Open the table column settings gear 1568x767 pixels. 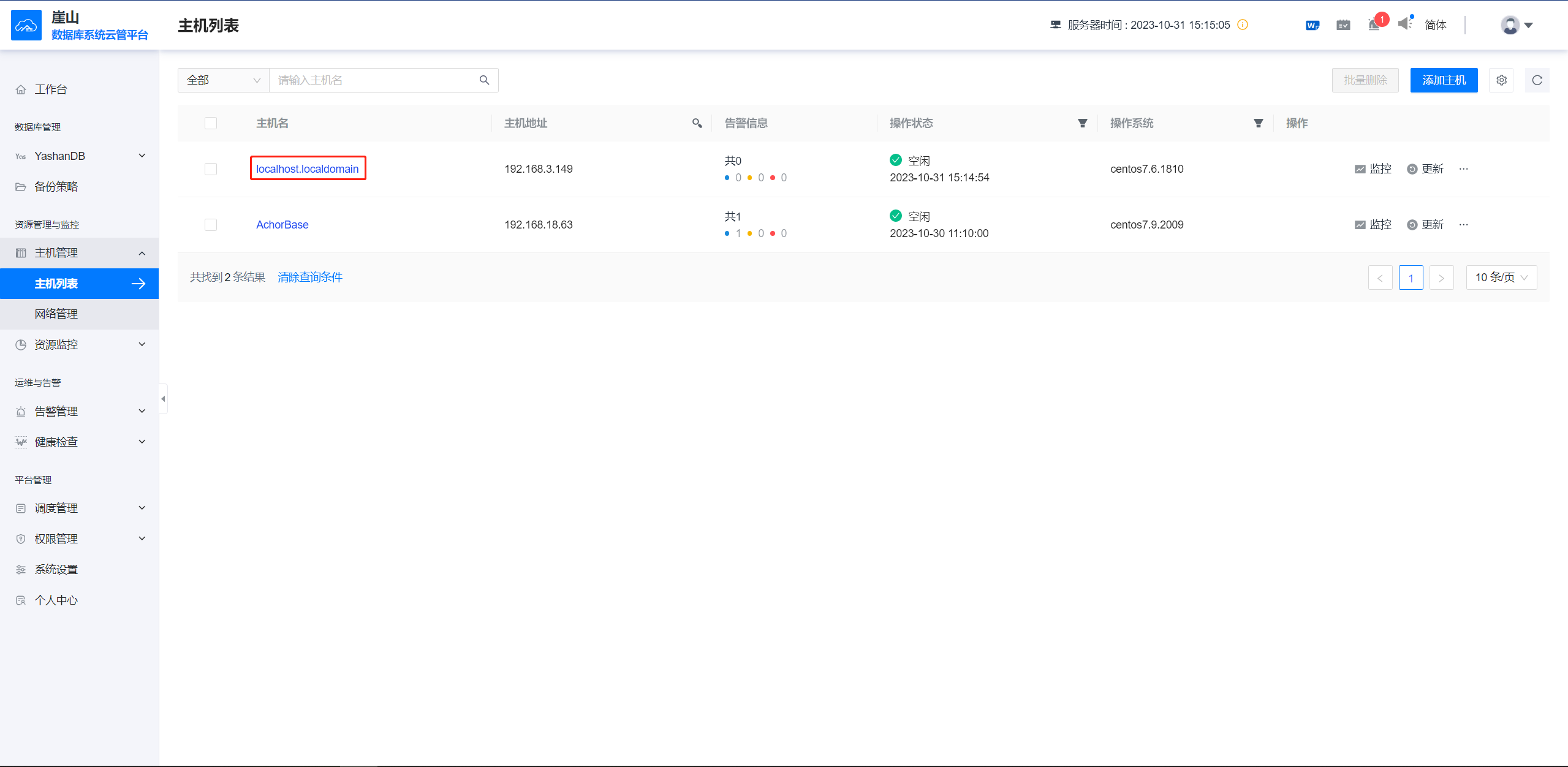[1501, 80]
